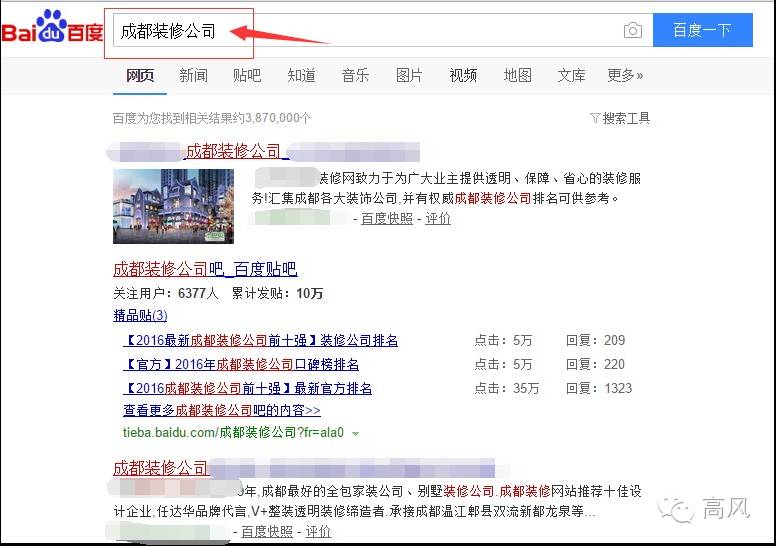This screenshot has width=776, height=546.
Task: Open the 精品贴(3) link
Action: point(140,315)
